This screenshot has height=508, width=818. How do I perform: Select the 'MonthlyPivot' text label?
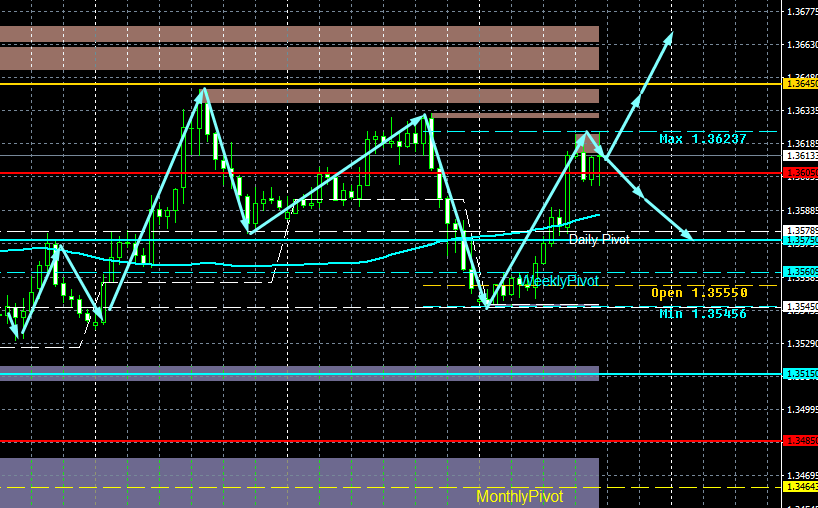point(520,496)
